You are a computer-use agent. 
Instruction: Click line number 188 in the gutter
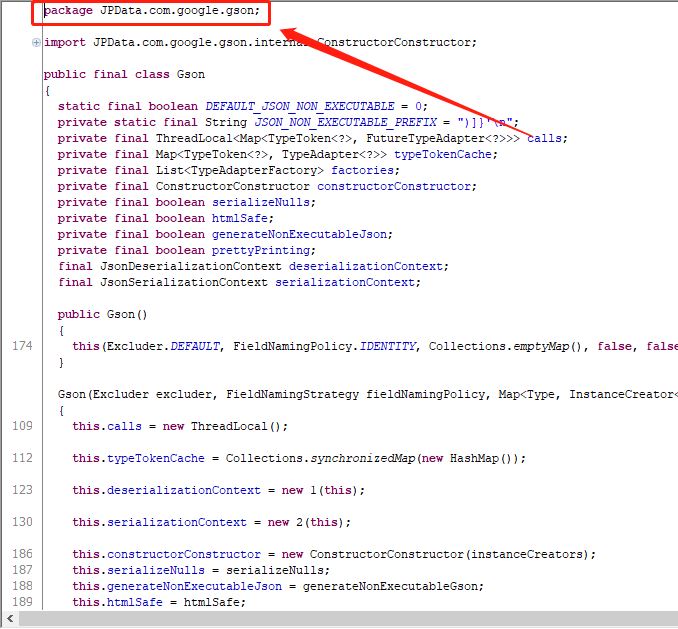(22, 586)
